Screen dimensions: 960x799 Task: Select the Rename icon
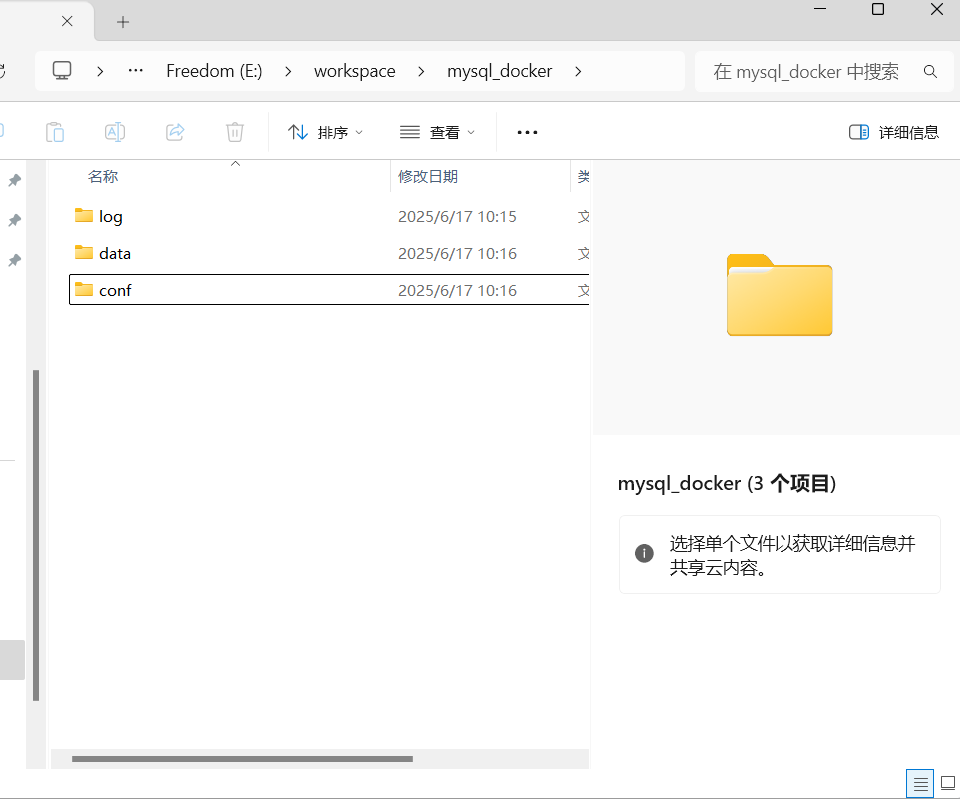tap(114, 131)
